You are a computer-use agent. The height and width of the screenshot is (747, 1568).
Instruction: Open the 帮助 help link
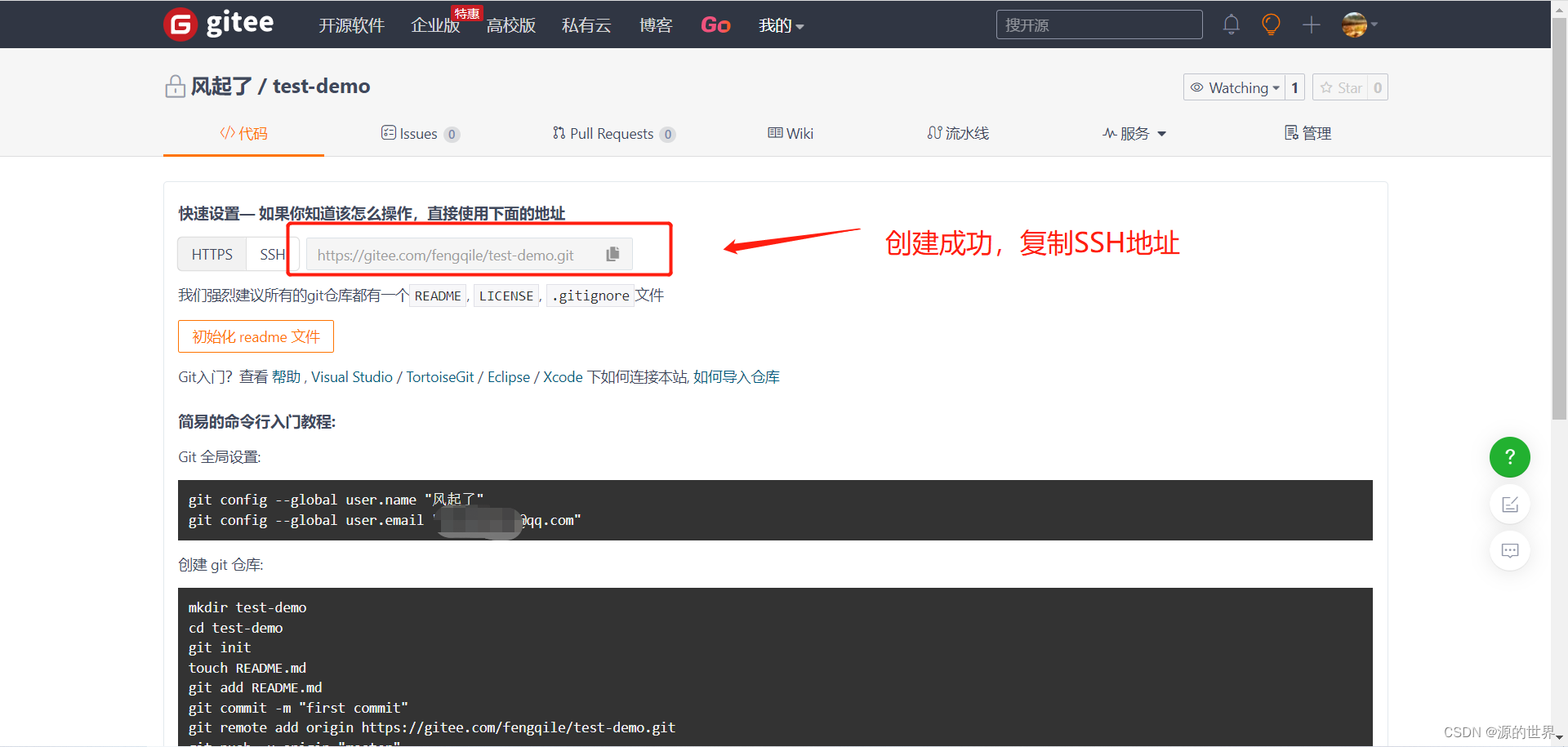[286, 376]
